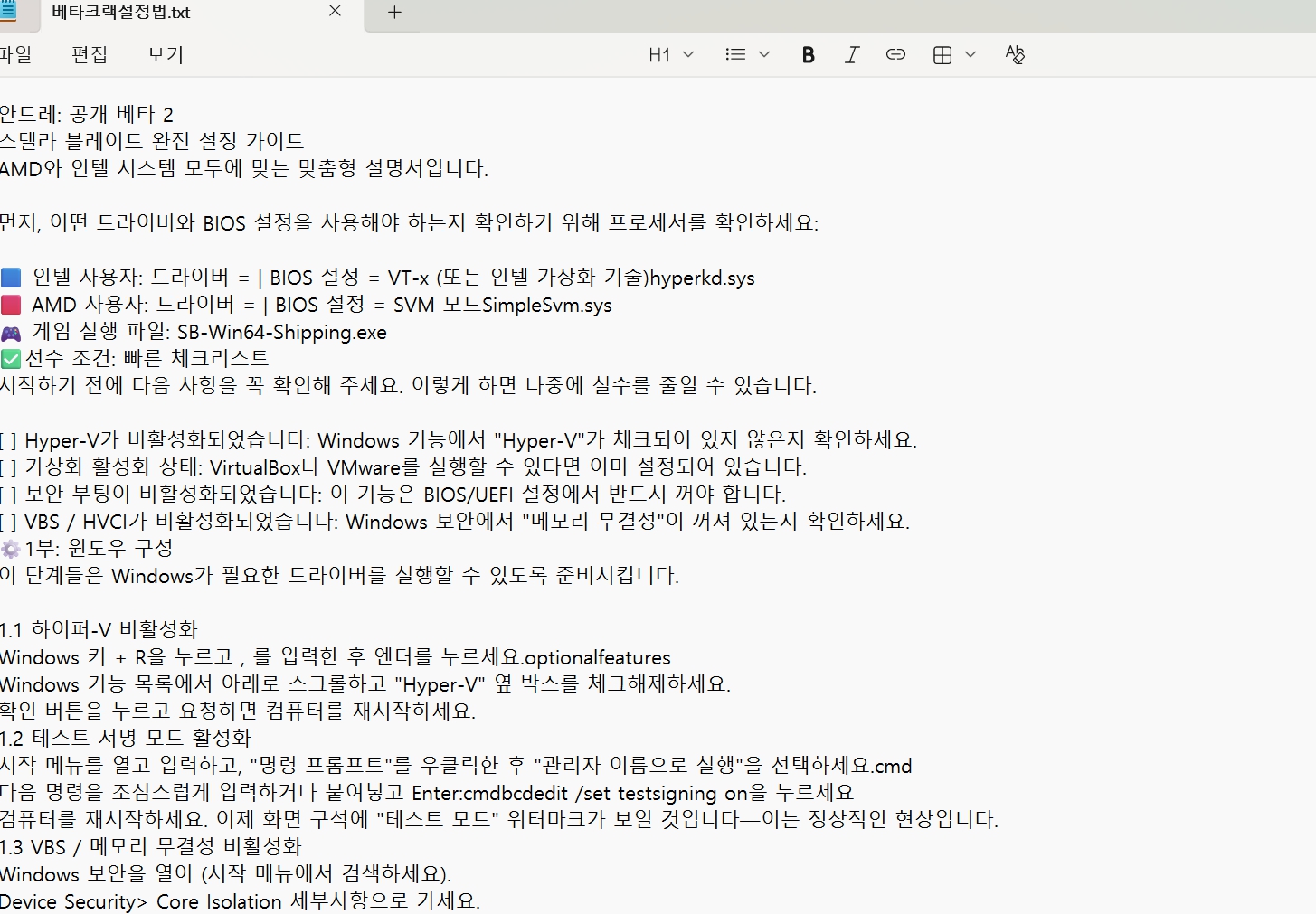Place cursor in the SB-Win64-Shipping.exe line
The image size is (1316, 914).
[x=281, y=333]
